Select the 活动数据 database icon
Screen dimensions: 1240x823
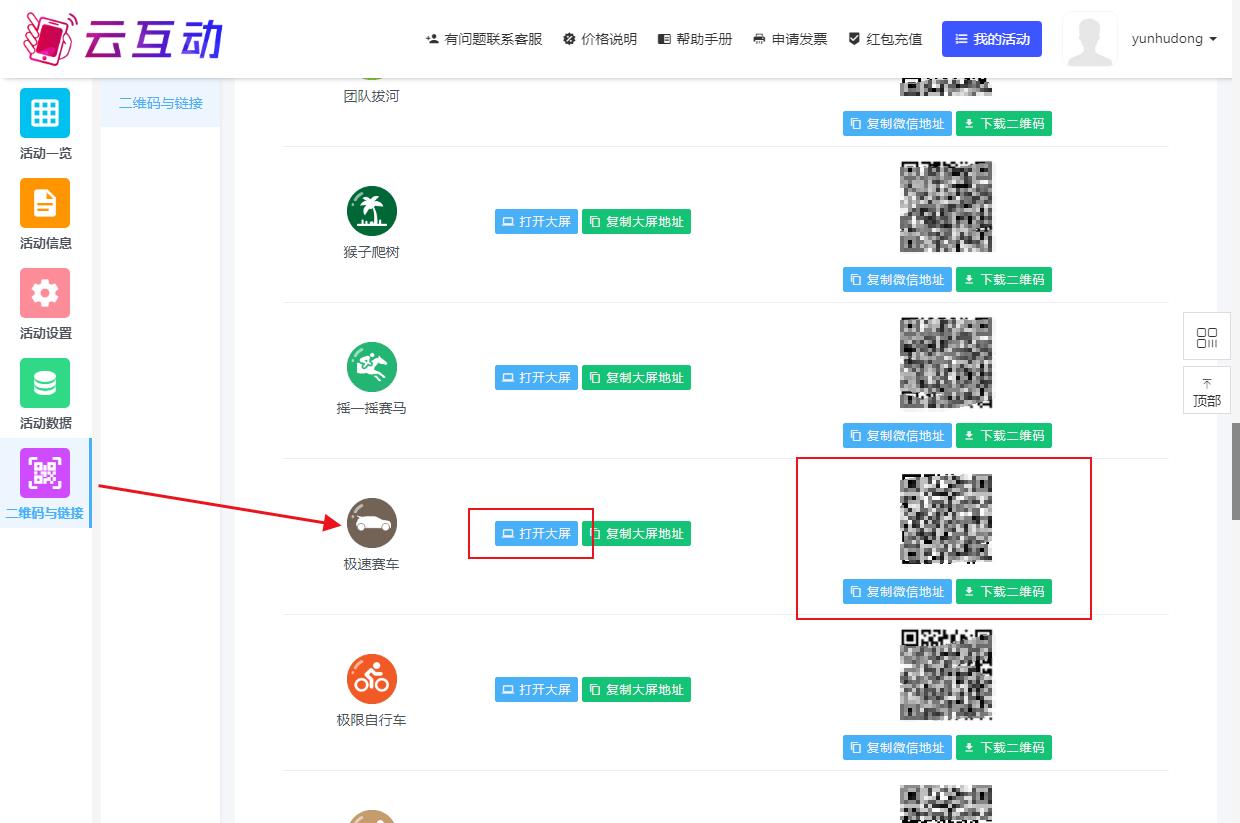point(45,383)
